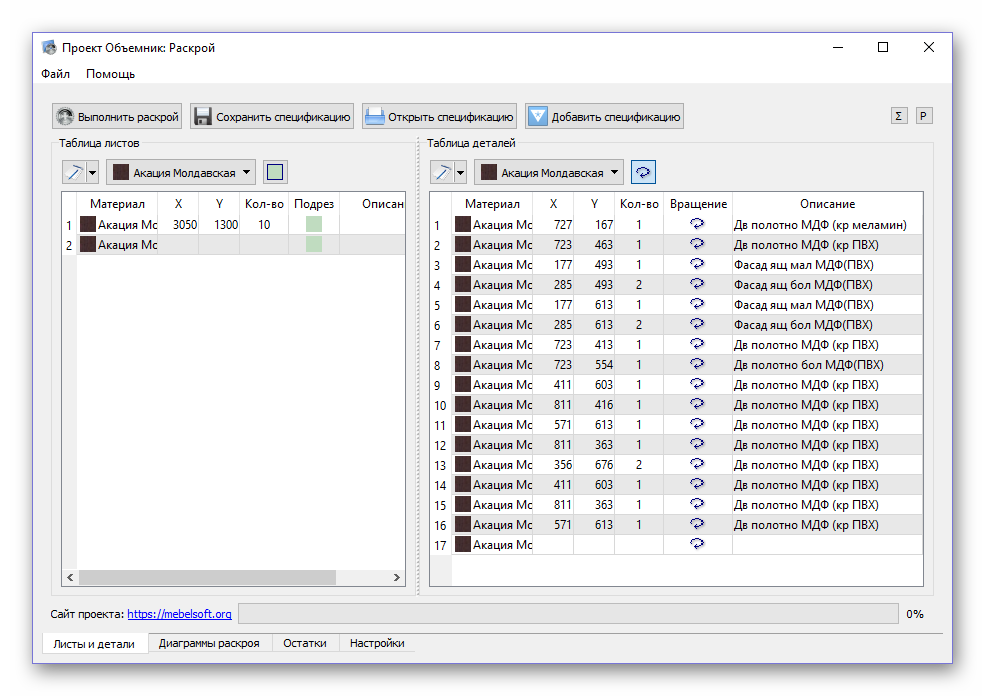The width and height of the screenshot is (985, 696).
Task: Click trim color swatch in sheet row 1
Action: [314, 225]
